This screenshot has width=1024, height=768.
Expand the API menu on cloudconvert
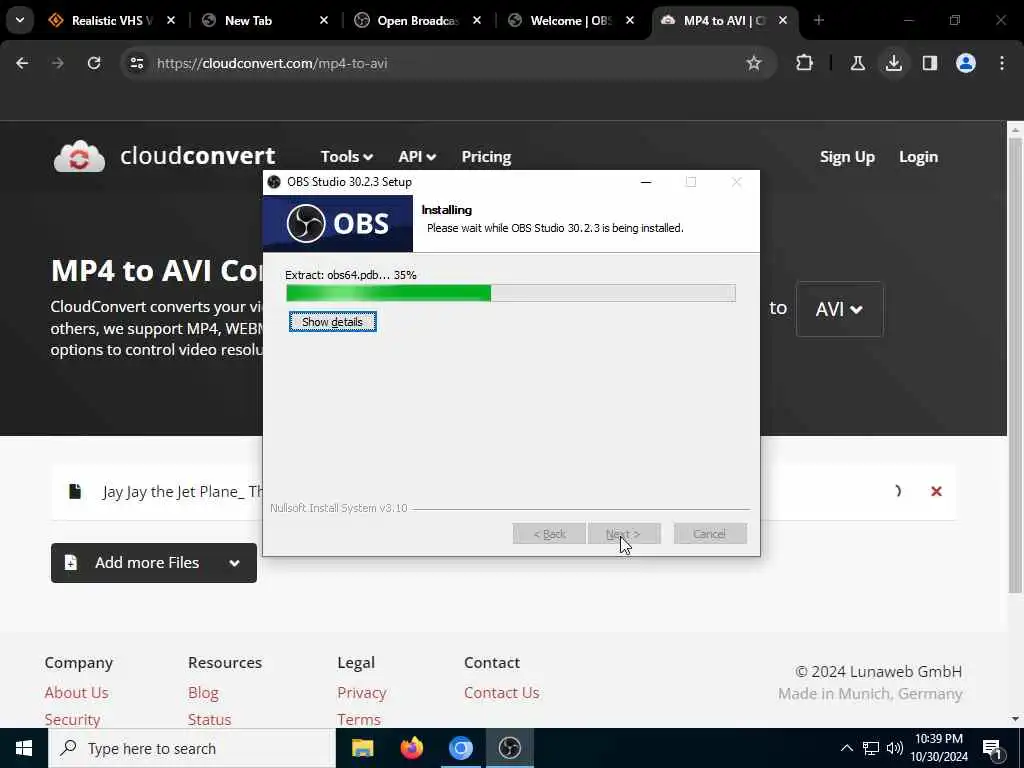pyautogui.click(x=417, y=157)
